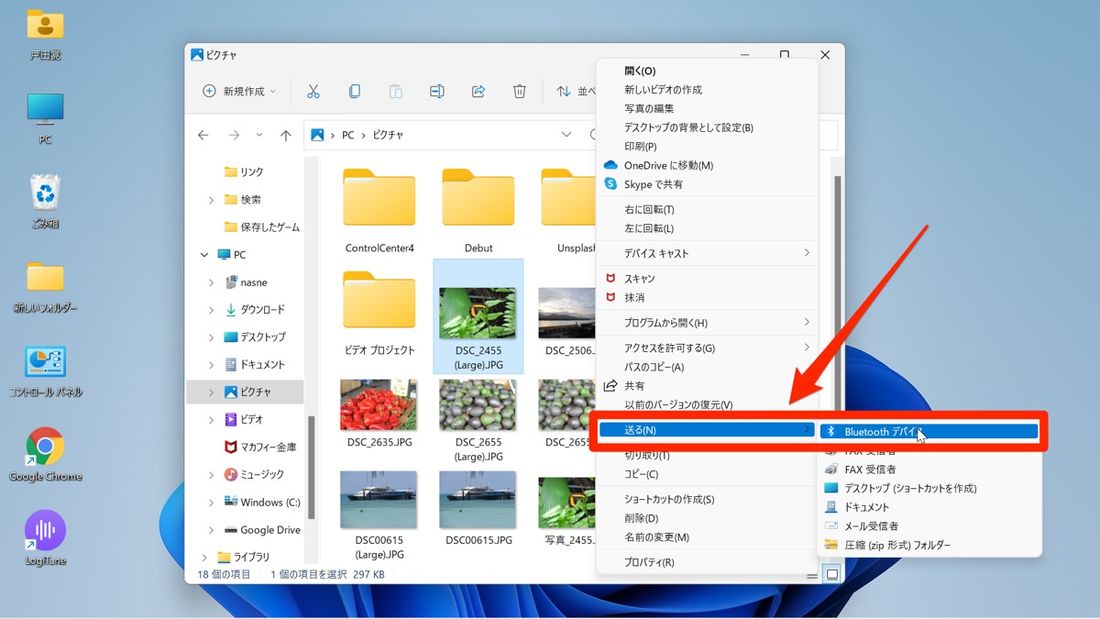The width and height of the screenshot is (1100, 619).
Task: Choose Skype で共有 in context menu
Action: point(707,185)
